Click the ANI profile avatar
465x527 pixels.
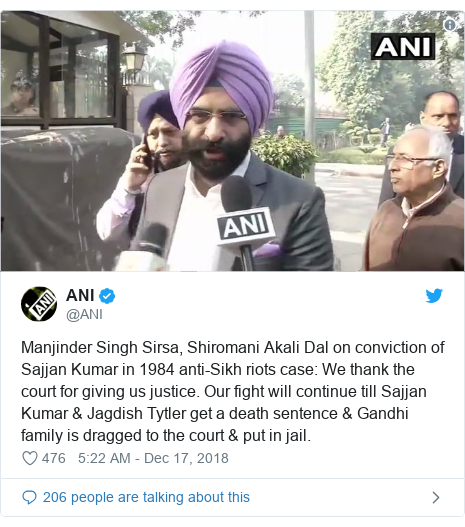point(39,304)
